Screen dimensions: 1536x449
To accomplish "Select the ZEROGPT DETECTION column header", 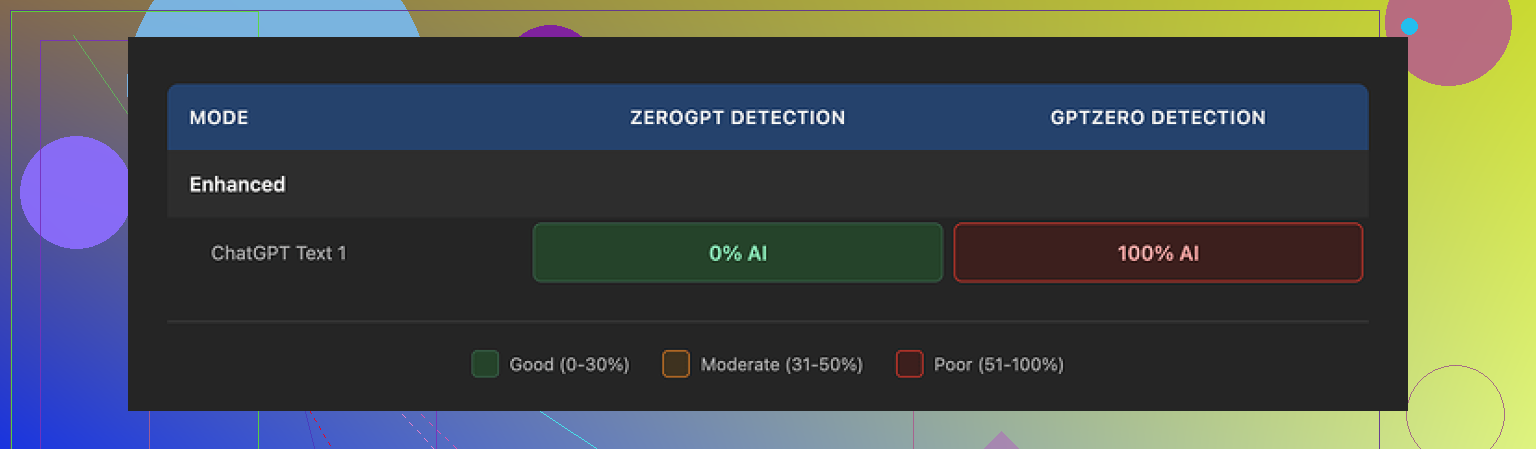I will 737,118.
